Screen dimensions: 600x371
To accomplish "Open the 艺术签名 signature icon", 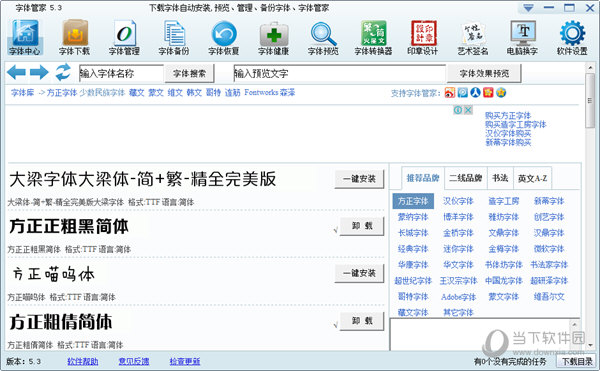I will tap(473, 37).
